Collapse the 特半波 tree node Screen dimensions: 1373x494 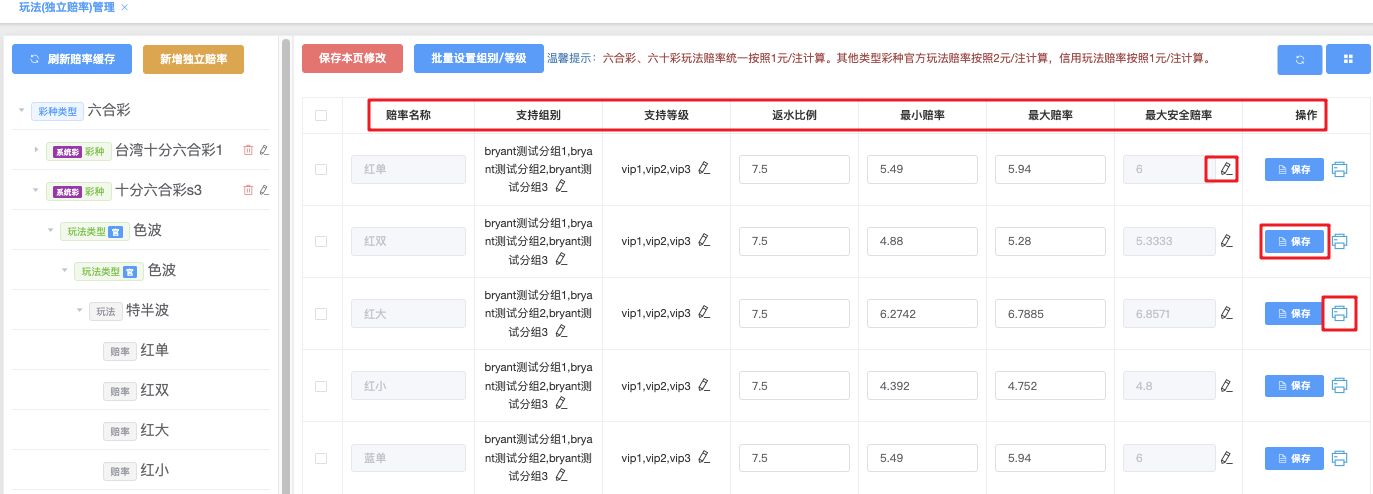80,310
